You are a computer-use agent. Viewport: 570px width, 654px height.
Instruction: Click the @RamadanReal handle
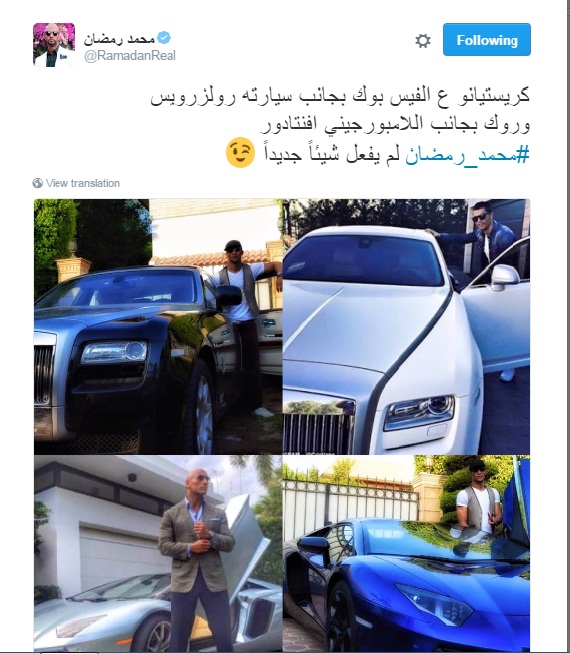pyautogui.click(x=130, y=55)
